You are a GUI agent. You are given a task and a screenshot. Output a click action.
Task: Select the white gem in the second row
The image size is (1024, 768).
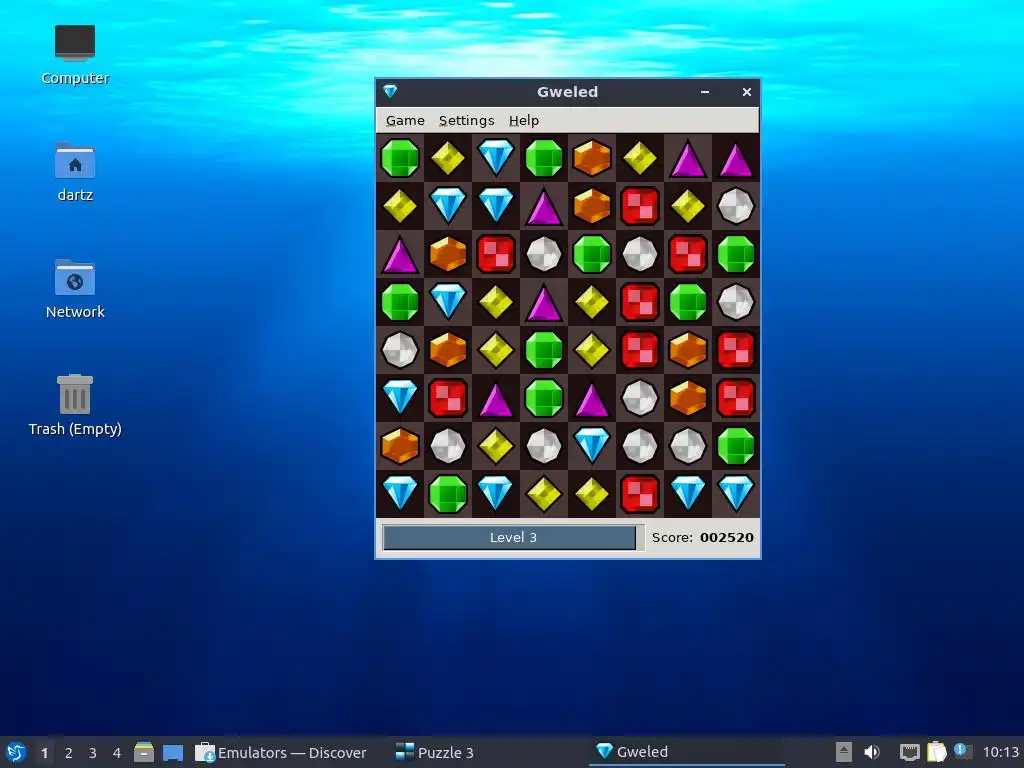coord(736,206)
